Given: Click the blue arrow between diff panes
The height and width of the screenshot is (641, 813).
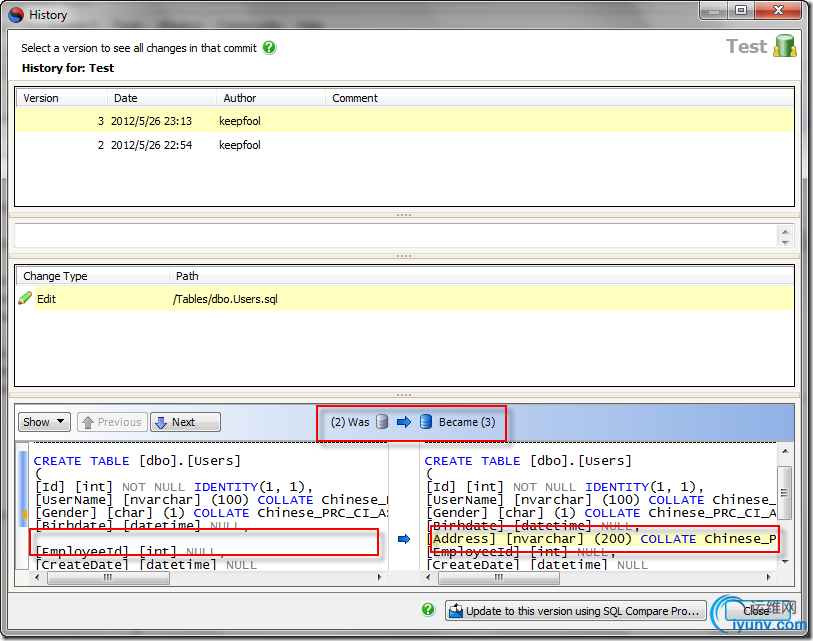Looking at the screenshot, I should coord(404,539).
